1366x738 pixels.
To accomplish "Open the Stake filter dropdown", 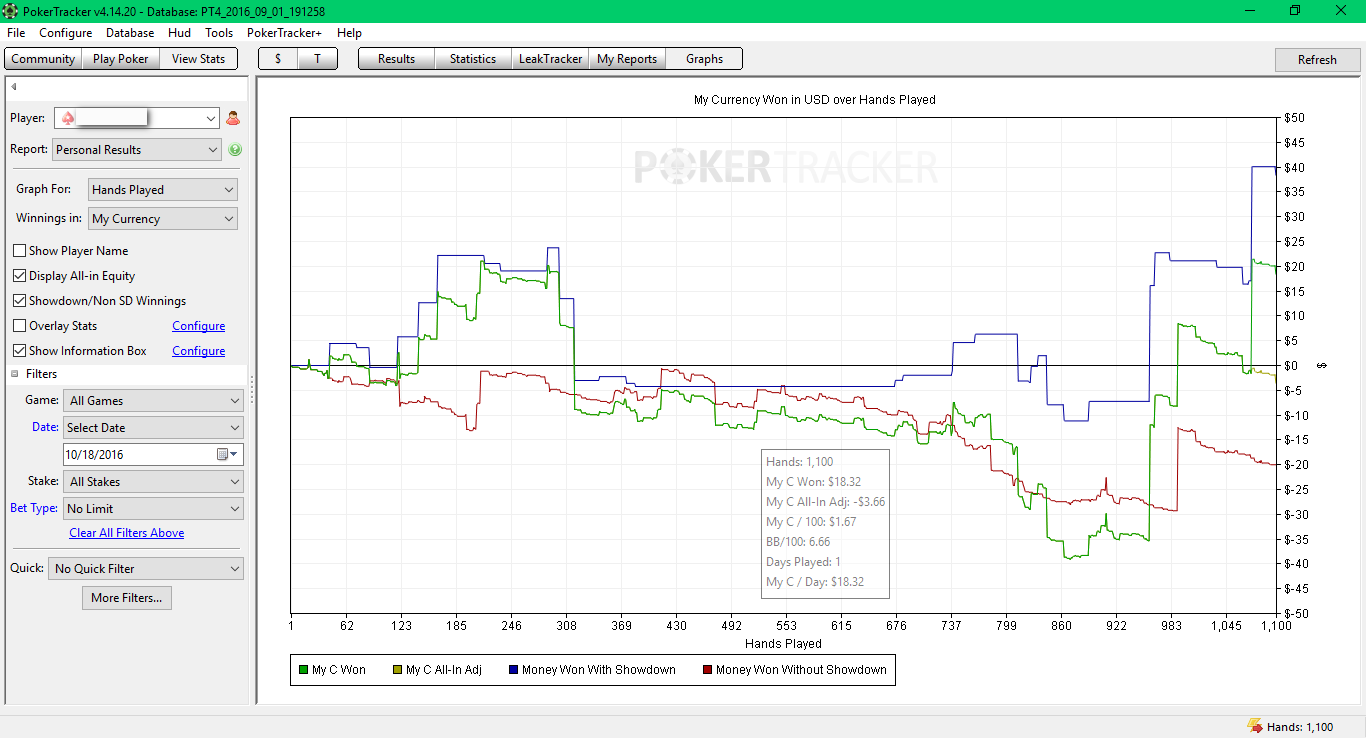I will point(154,482).
